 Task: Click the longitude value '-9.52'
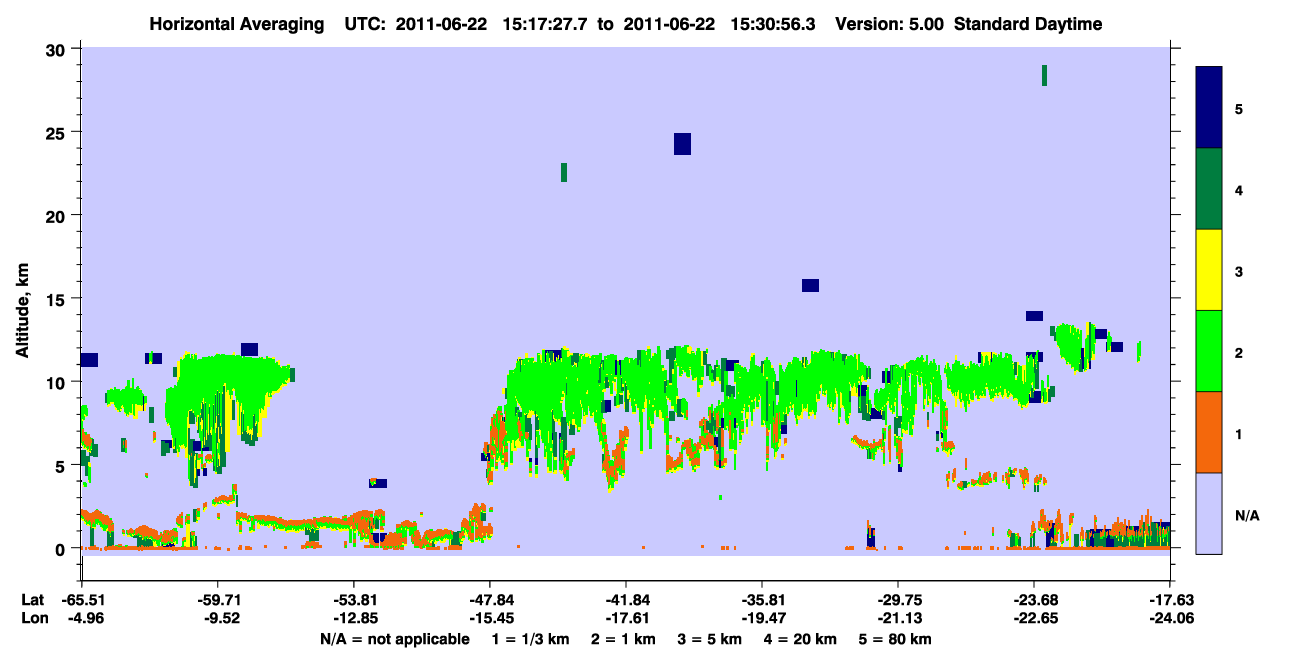coord(218,618)
